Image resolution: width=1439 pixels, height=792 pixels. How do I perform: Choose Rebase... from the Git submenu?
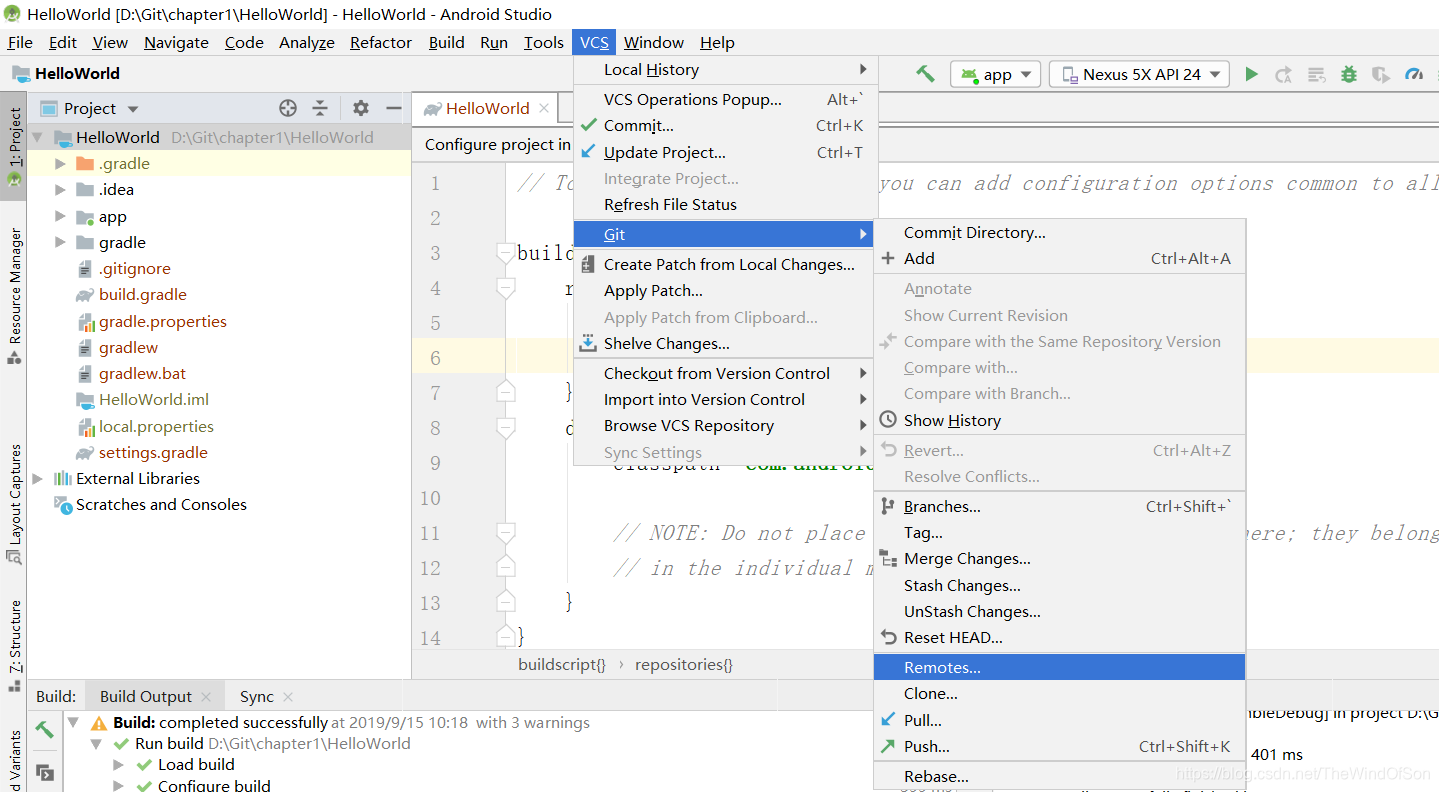tap(1059, 777)
